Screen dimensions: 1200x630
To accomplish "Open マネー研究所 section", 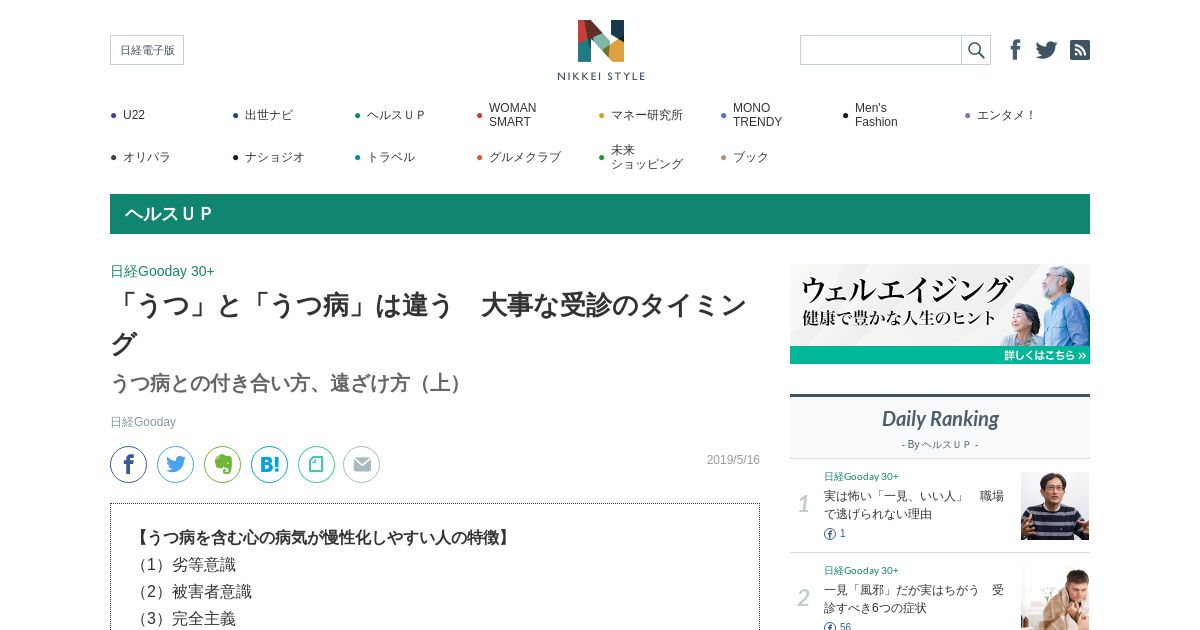I will point(646,115).
